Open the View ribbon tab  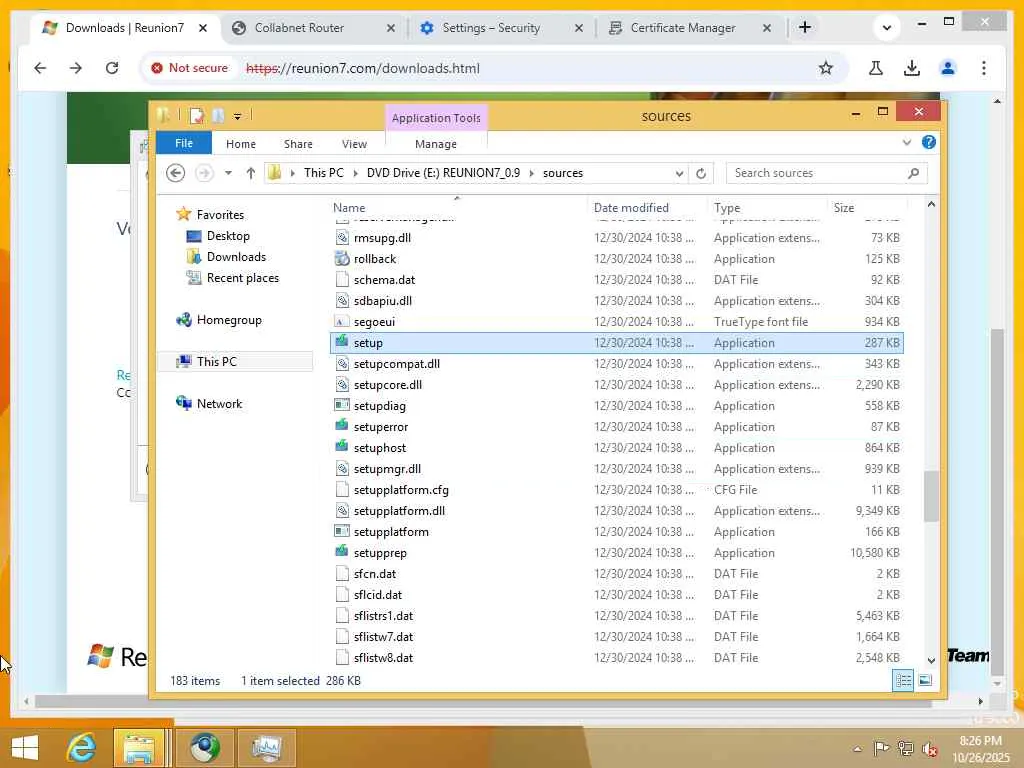354,144
